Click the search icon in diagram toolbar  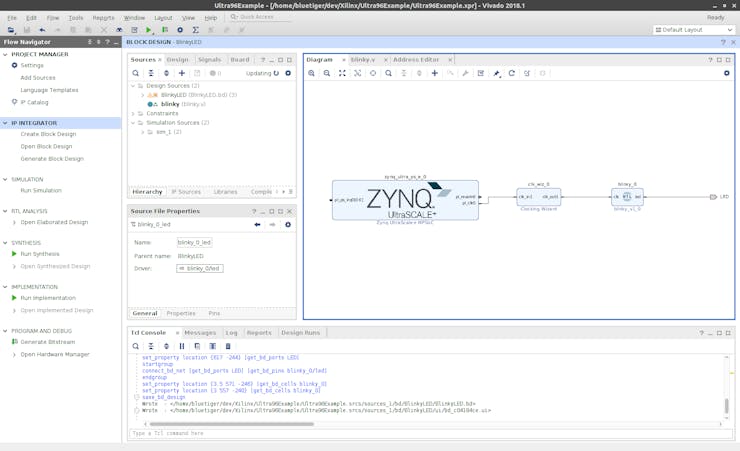coord(388,73)
